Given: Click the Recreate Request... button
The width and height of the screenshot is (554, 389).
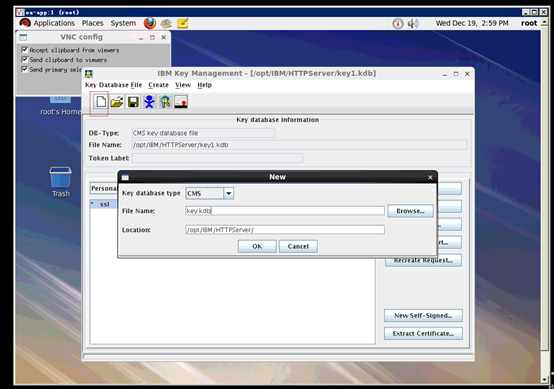Looking at the screenshot, I should coord(423,261).
